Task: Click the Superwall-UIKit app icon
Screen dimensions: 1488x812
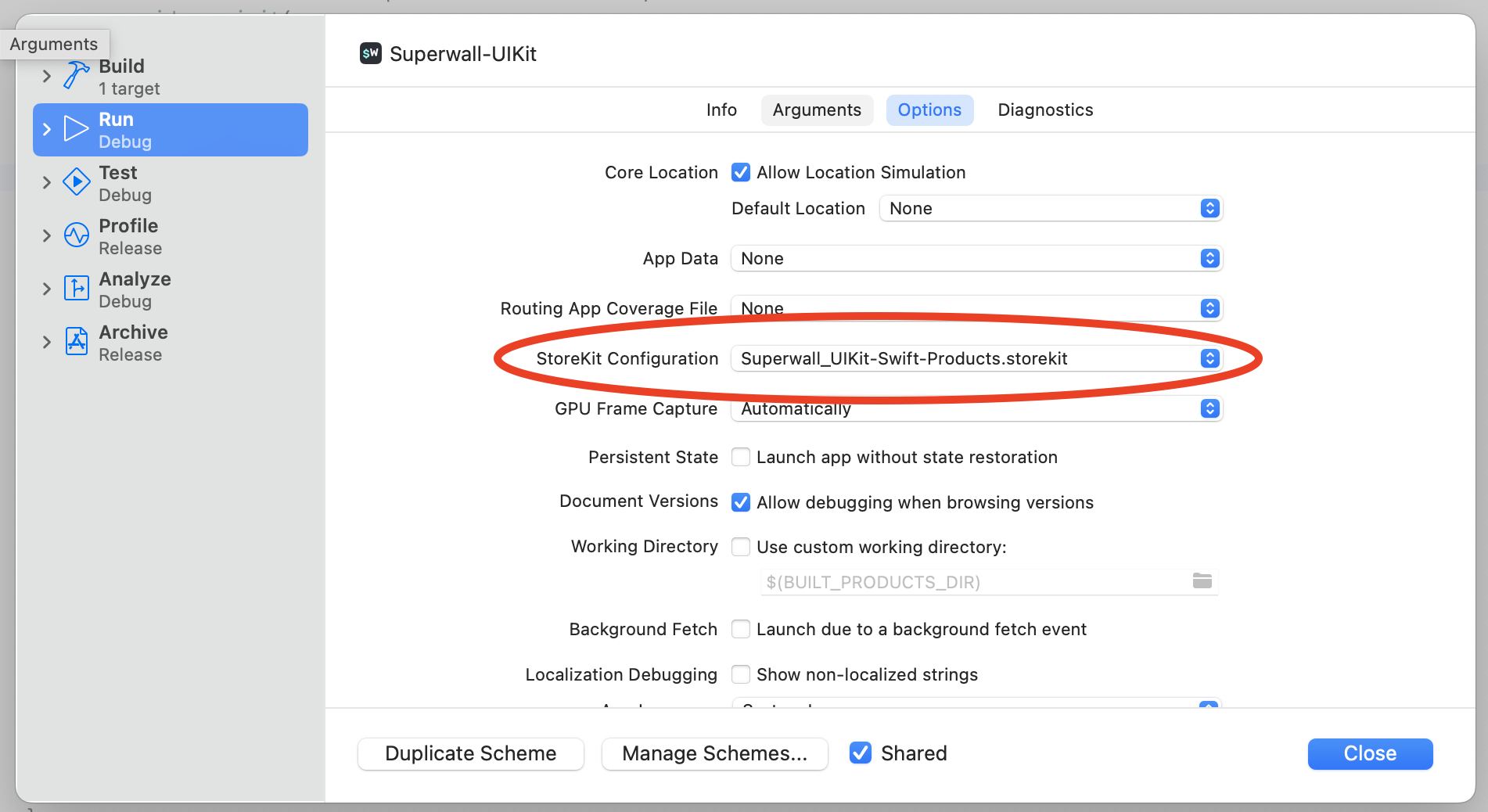Action: [370, 53]
